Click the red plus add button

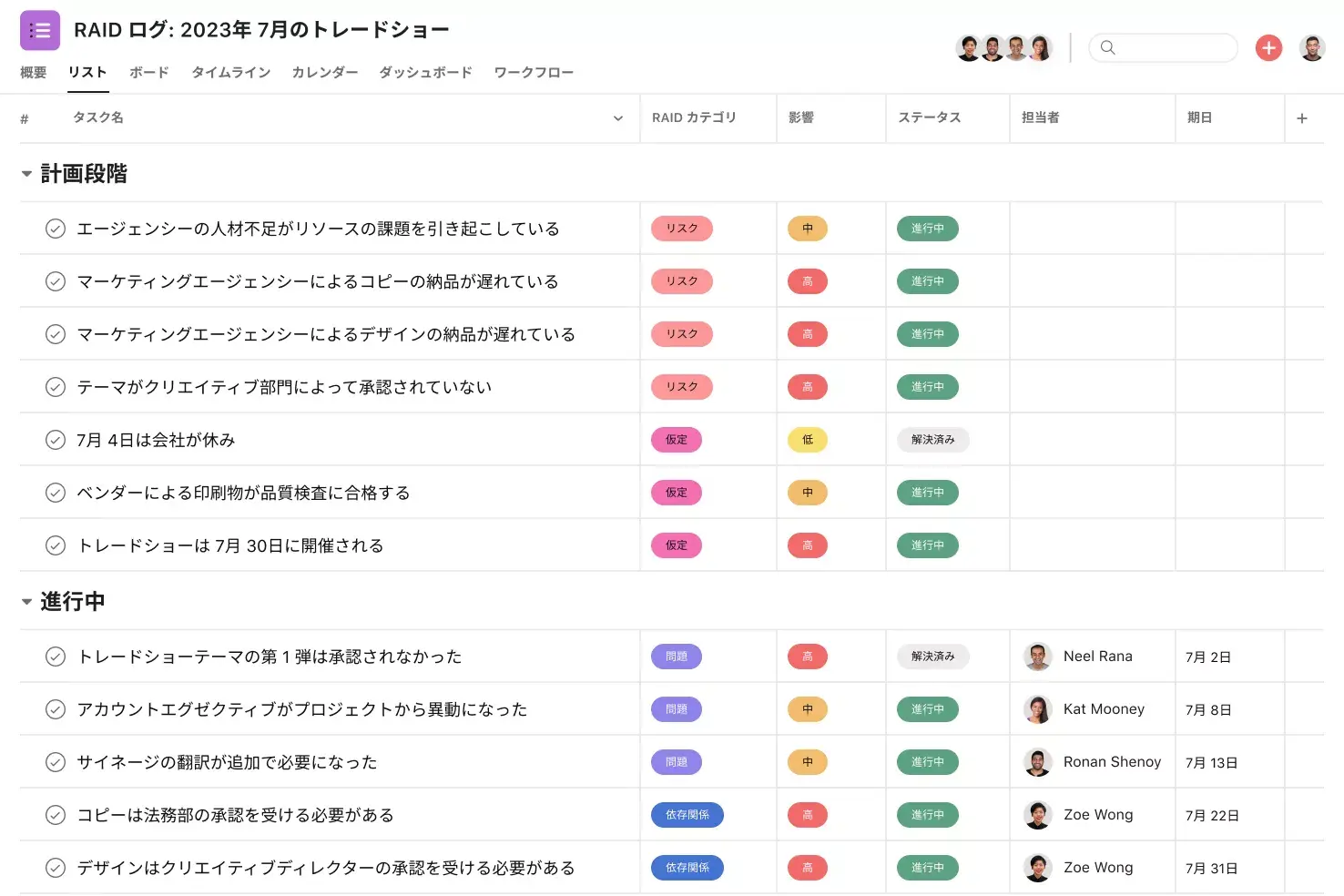point(1268,47)
